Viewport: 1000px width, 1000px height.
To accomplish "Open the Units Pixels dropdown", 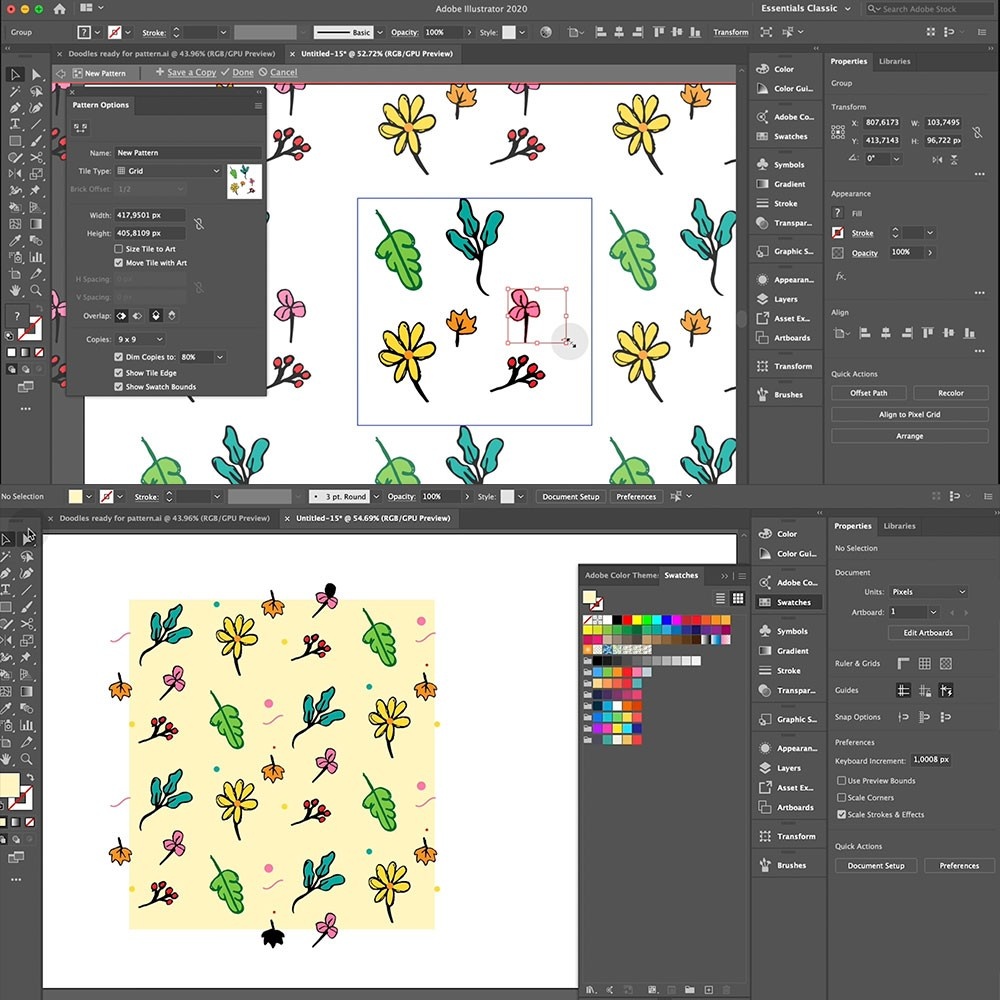I will 928,592.
